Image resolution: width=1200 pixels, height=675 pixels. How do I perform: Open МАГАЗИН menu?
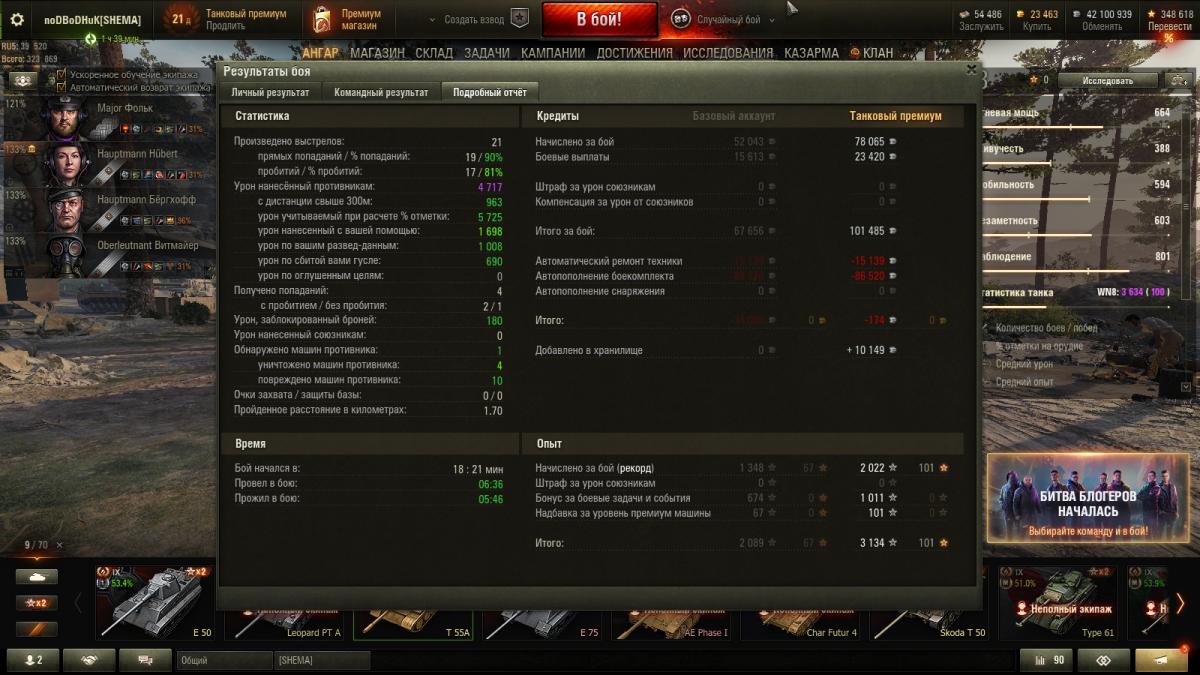click(x=378, y=53)
